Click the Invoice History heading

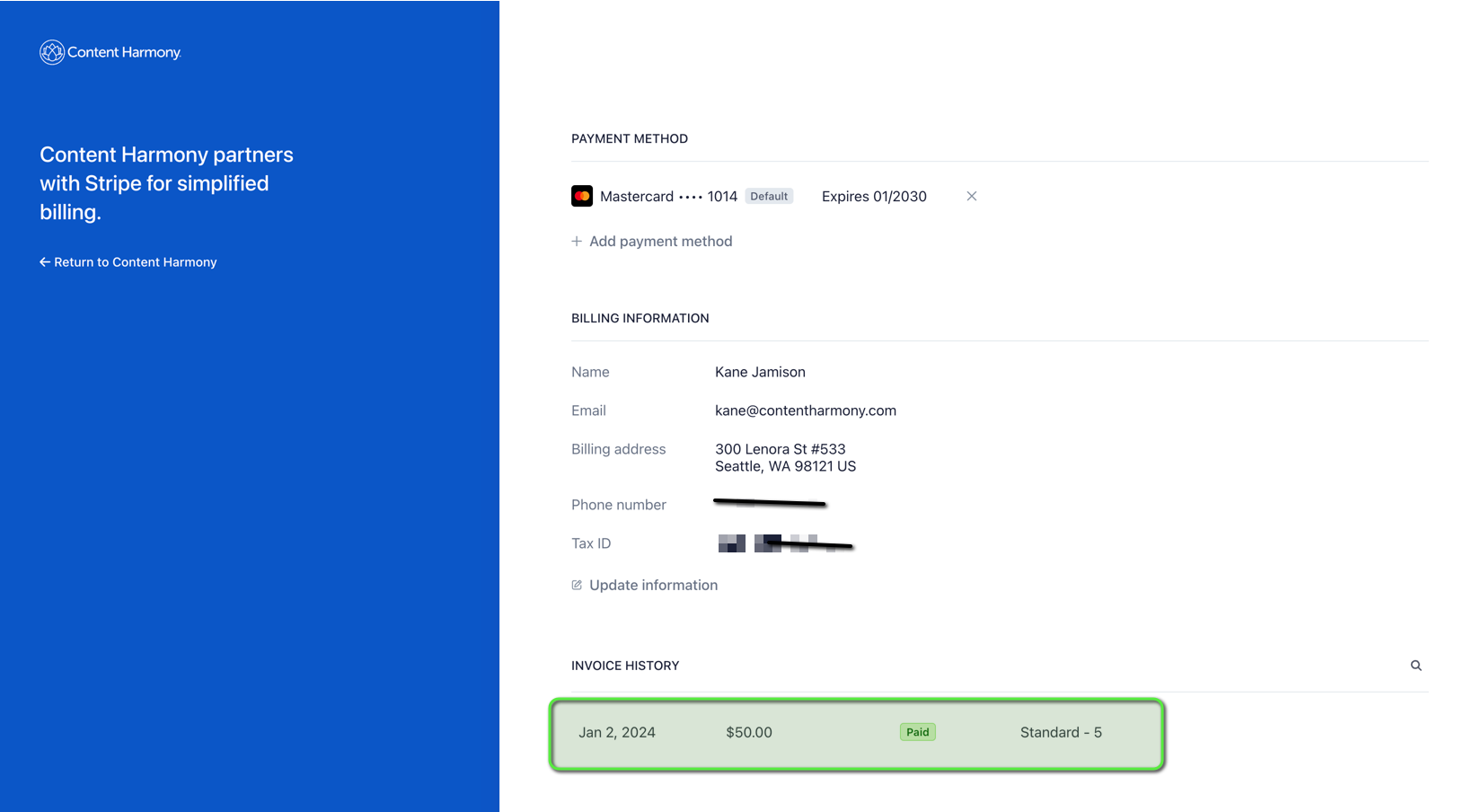(625, 666)
